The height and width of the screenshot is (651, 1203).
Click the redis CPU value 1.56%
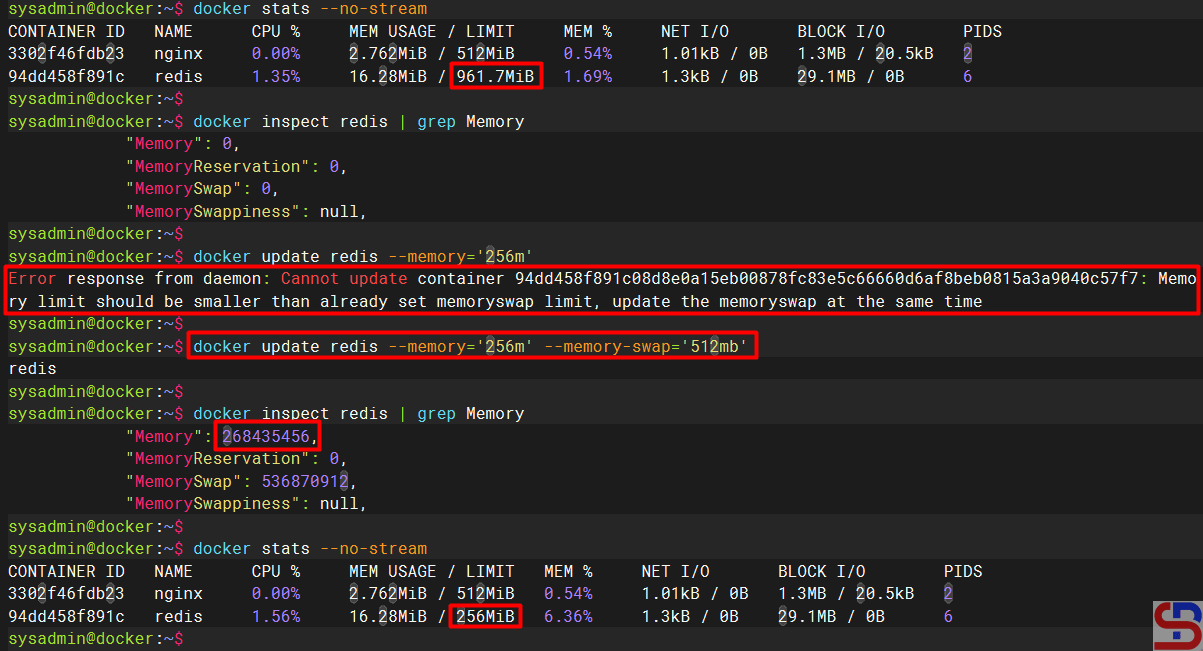[275, 617]
